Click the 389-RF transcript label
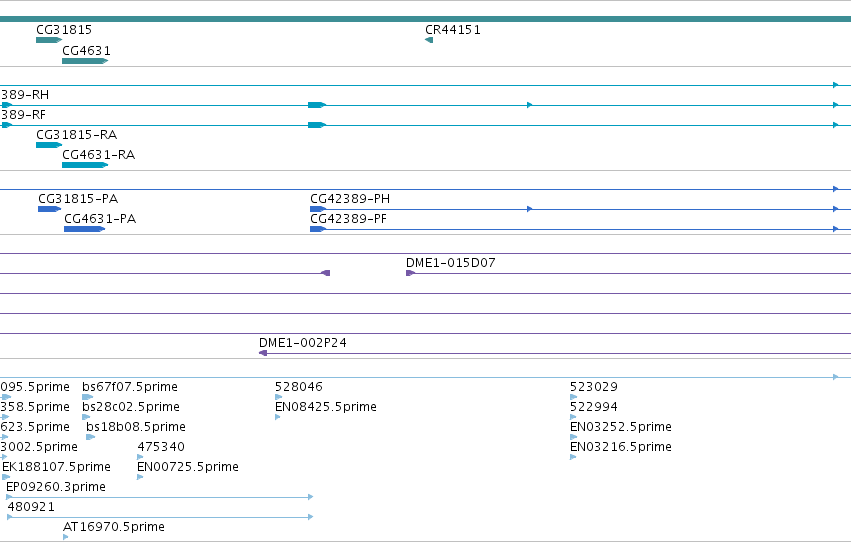This screenshot has height=542, width=851. coord(23,115)
